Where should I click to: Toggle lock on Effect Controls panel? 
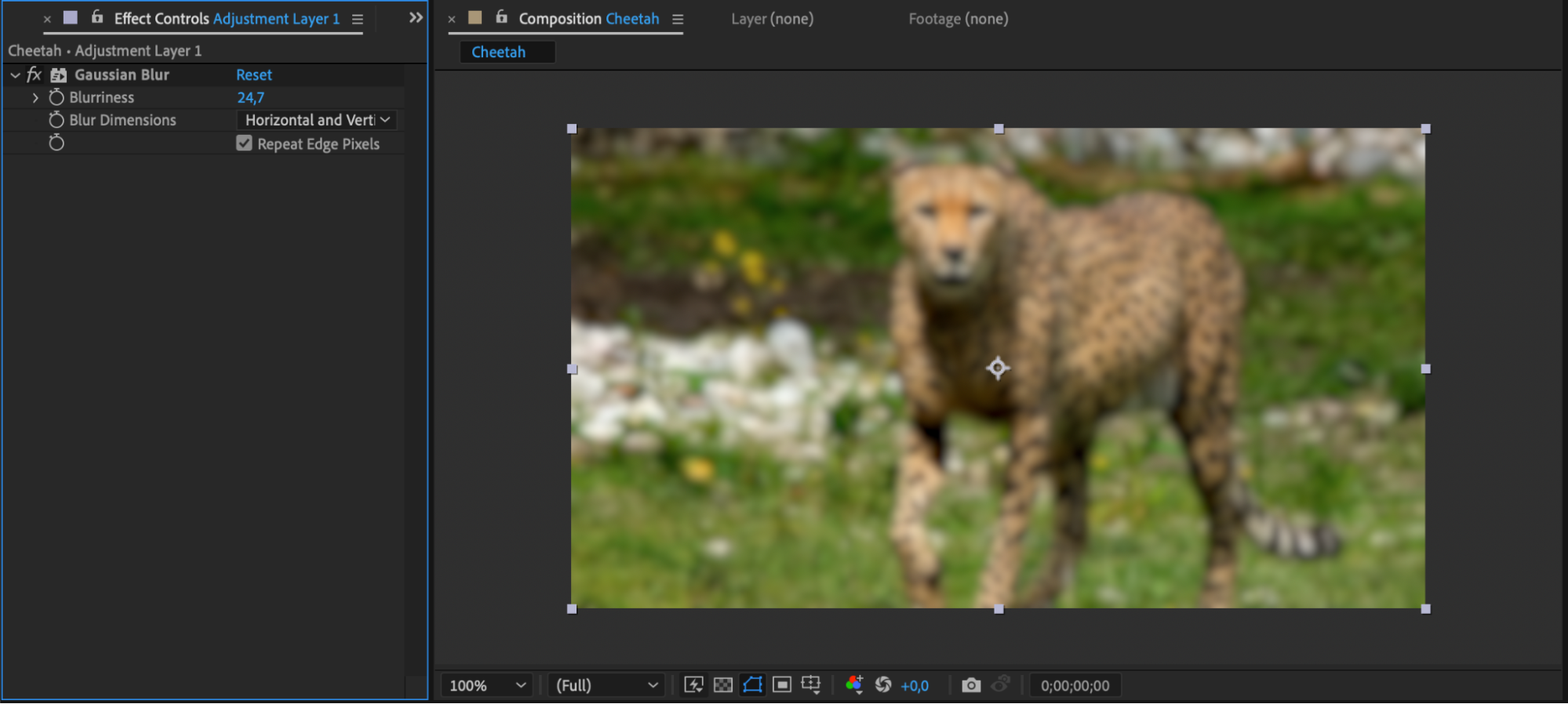pyautogui.click(x=97, y=17)
